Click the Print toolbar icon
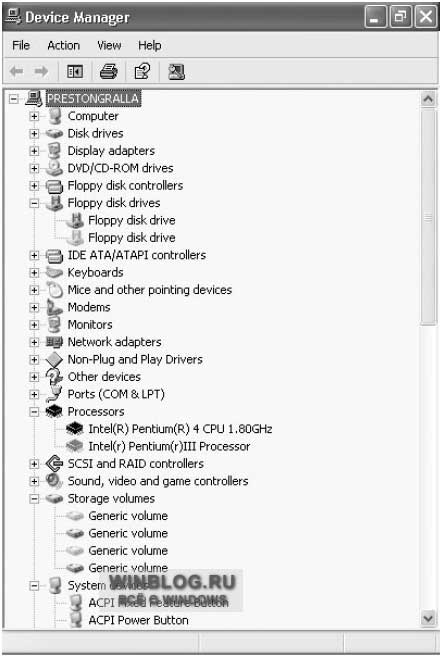 (109, 72)
